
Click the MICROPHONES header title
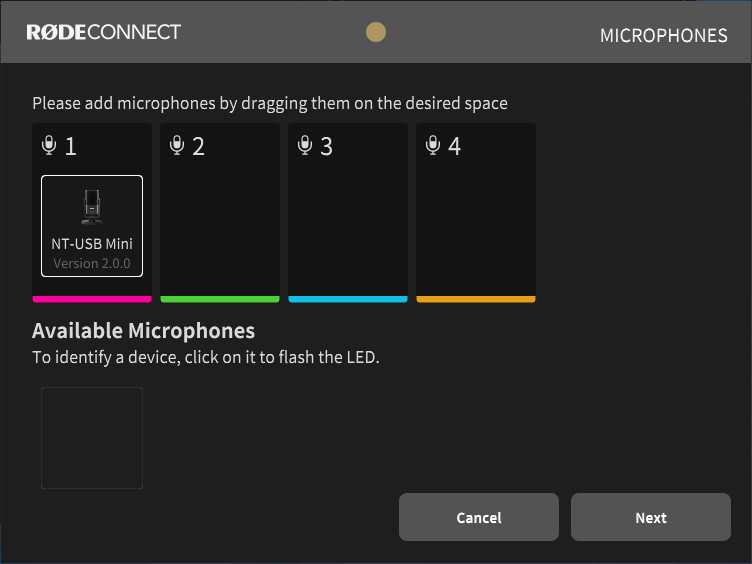663,36
